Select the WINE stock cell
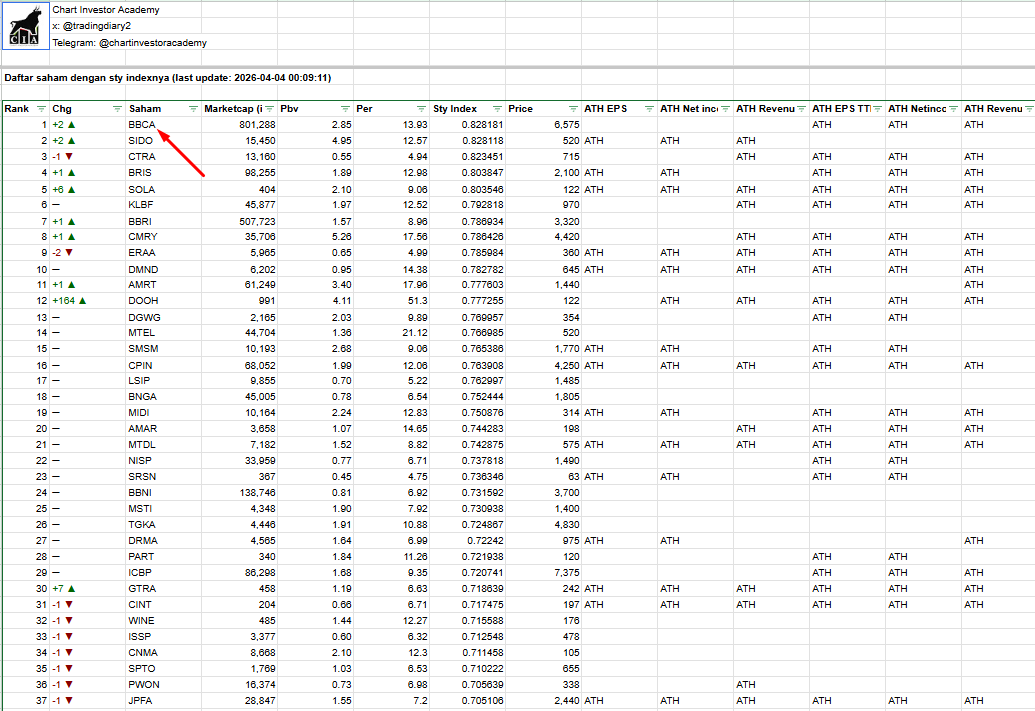This screenshot has width=1035, height=711. [164, 621]
